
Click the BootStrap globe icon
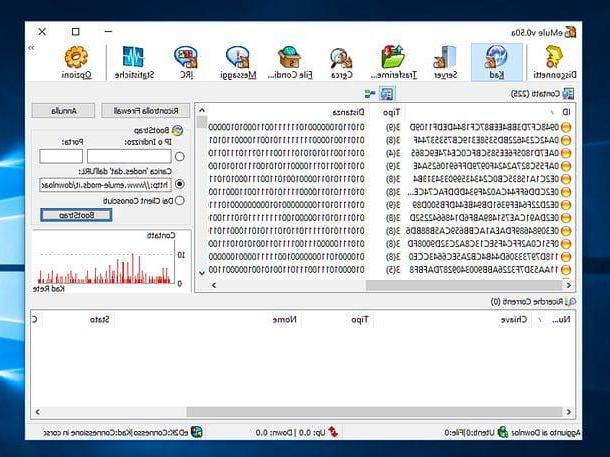click(x=177, y=130)
